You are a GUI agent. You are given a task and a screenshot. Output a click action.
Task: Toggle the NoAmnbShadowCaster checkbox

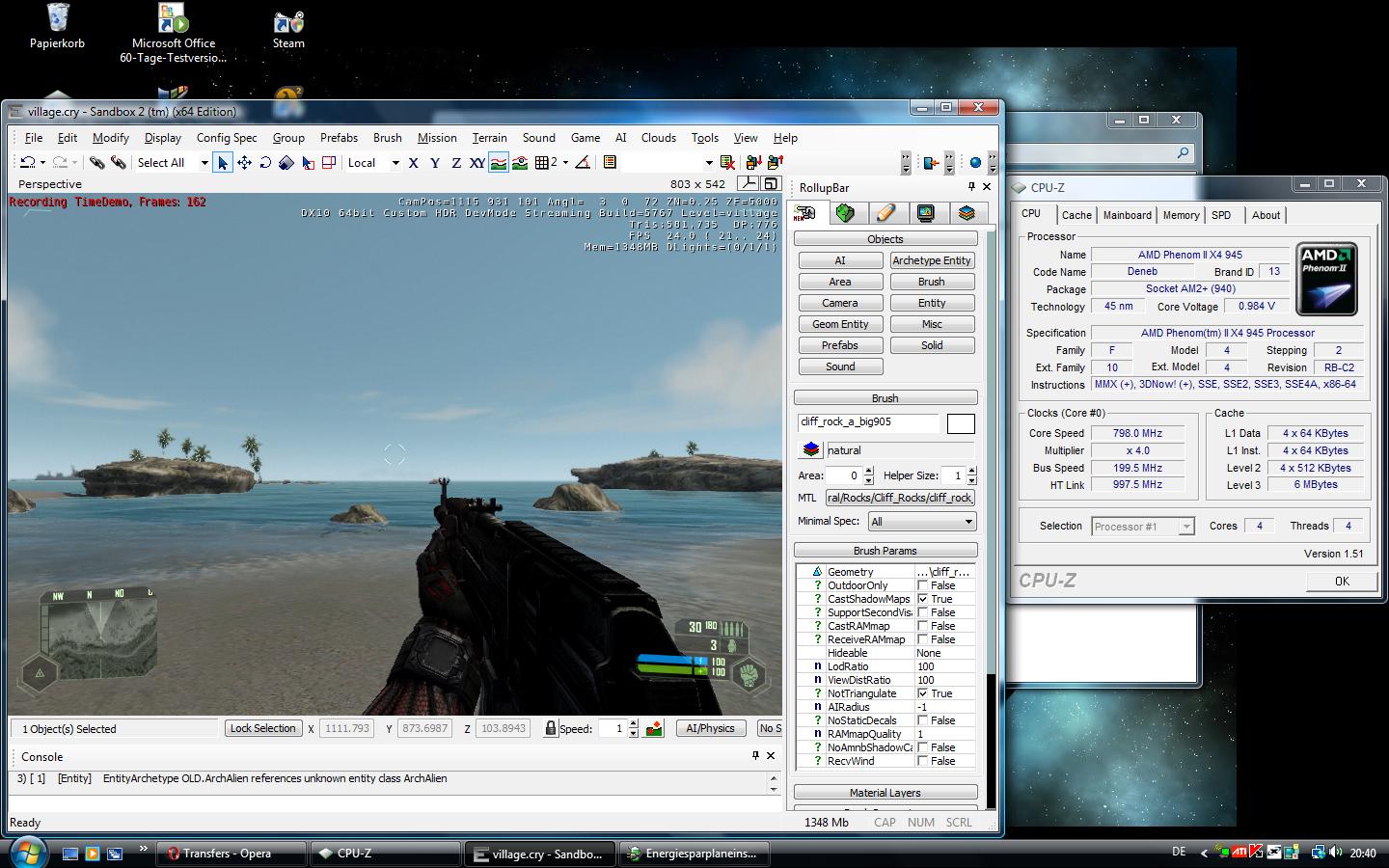pyautogui.click(x=922, y=747)
